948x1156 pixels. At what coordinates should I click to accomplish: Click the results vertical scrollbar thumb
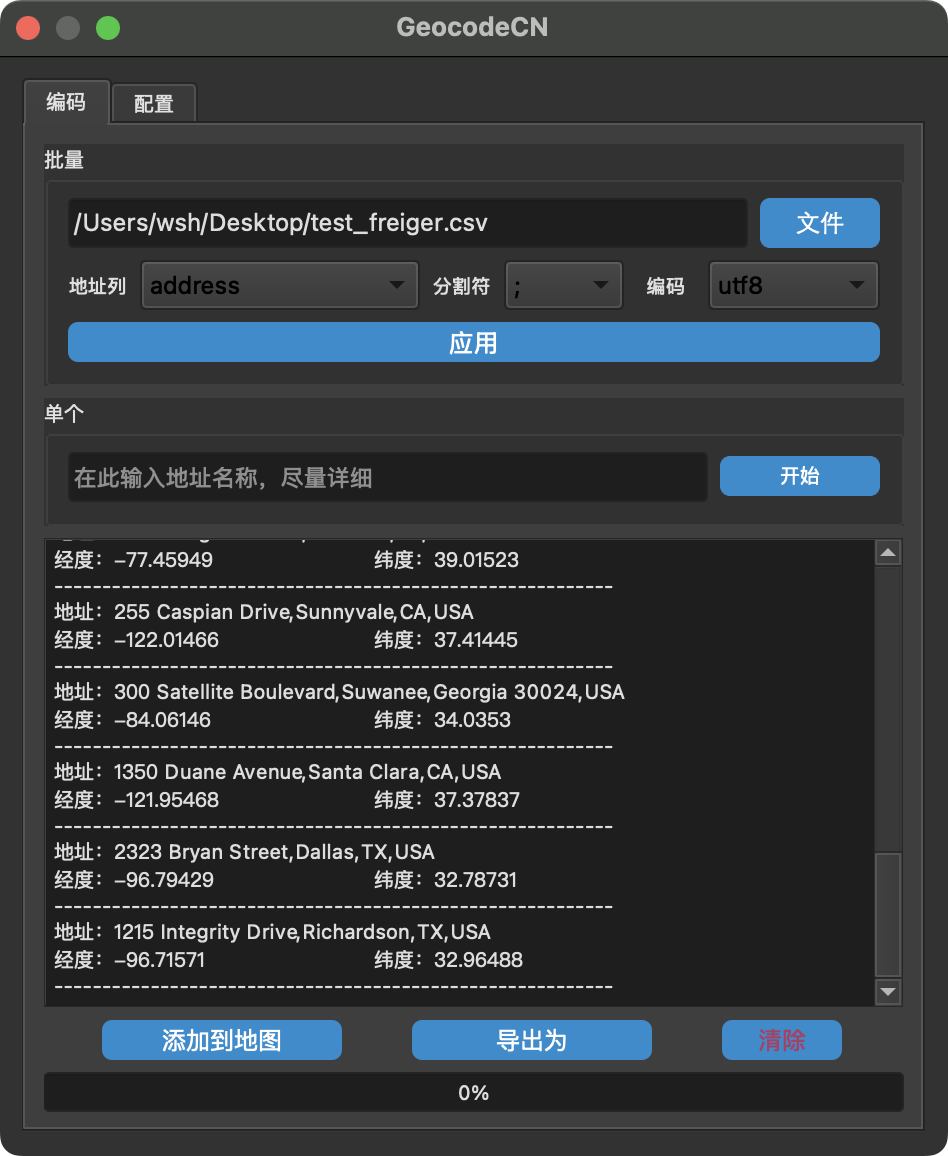[x=888, y=915]
